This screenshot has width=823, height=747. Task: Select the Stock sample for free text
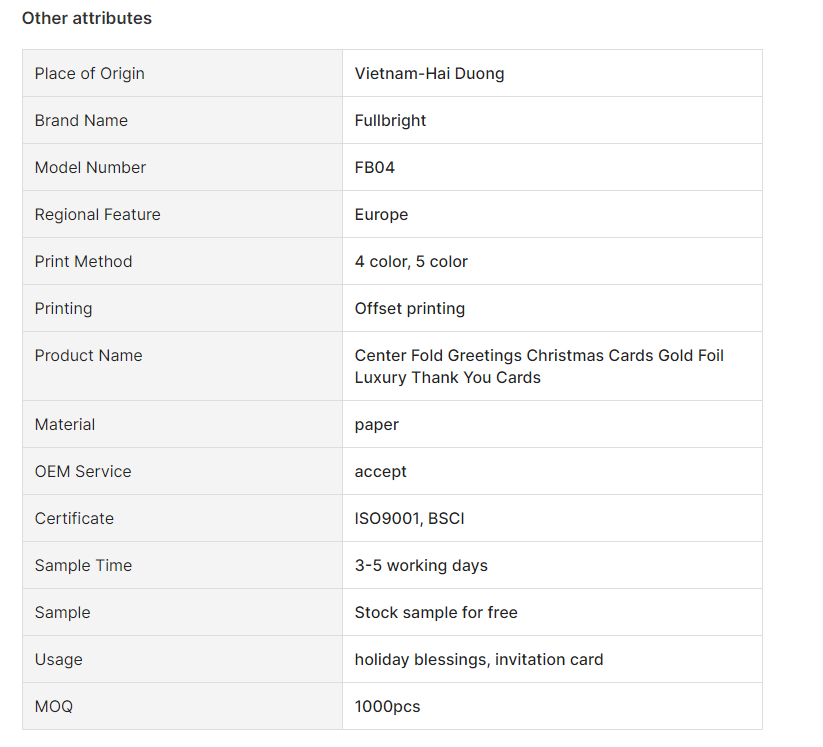[436, 613]
